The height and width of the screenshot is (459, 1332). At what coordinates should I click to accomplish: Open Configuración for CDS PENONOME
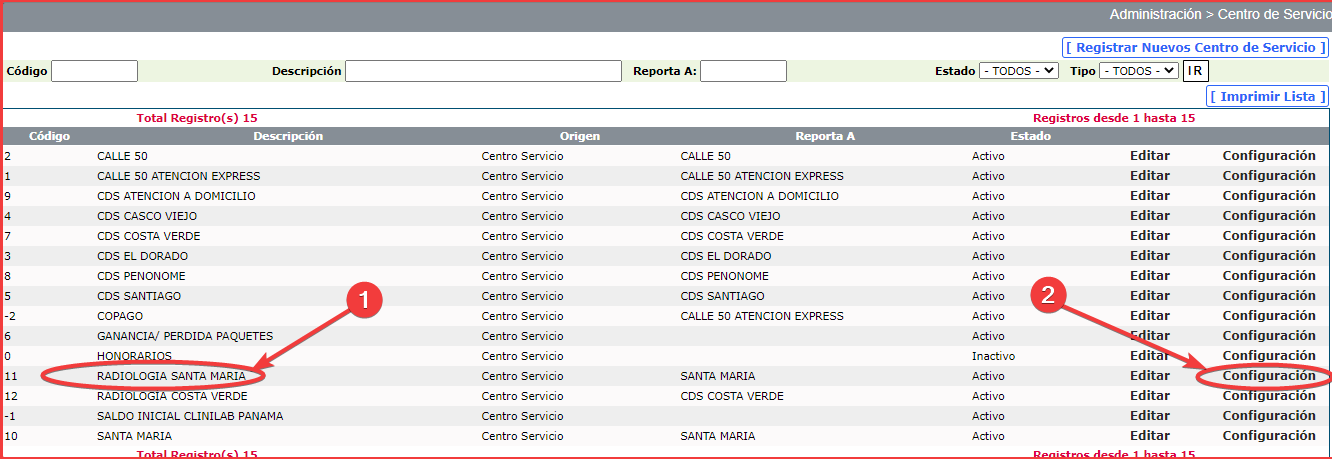(x=1269, y=276)
